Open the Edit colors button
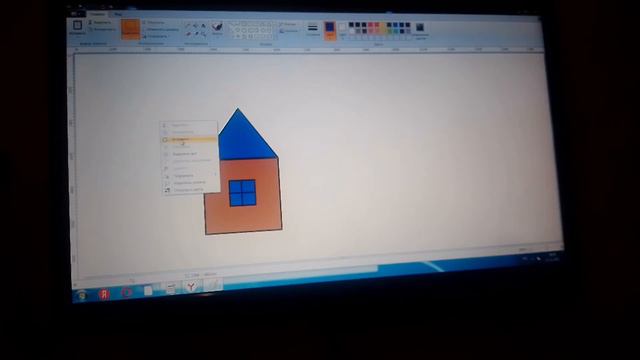Screen dimensions: 640x360 tap(420, 30)
